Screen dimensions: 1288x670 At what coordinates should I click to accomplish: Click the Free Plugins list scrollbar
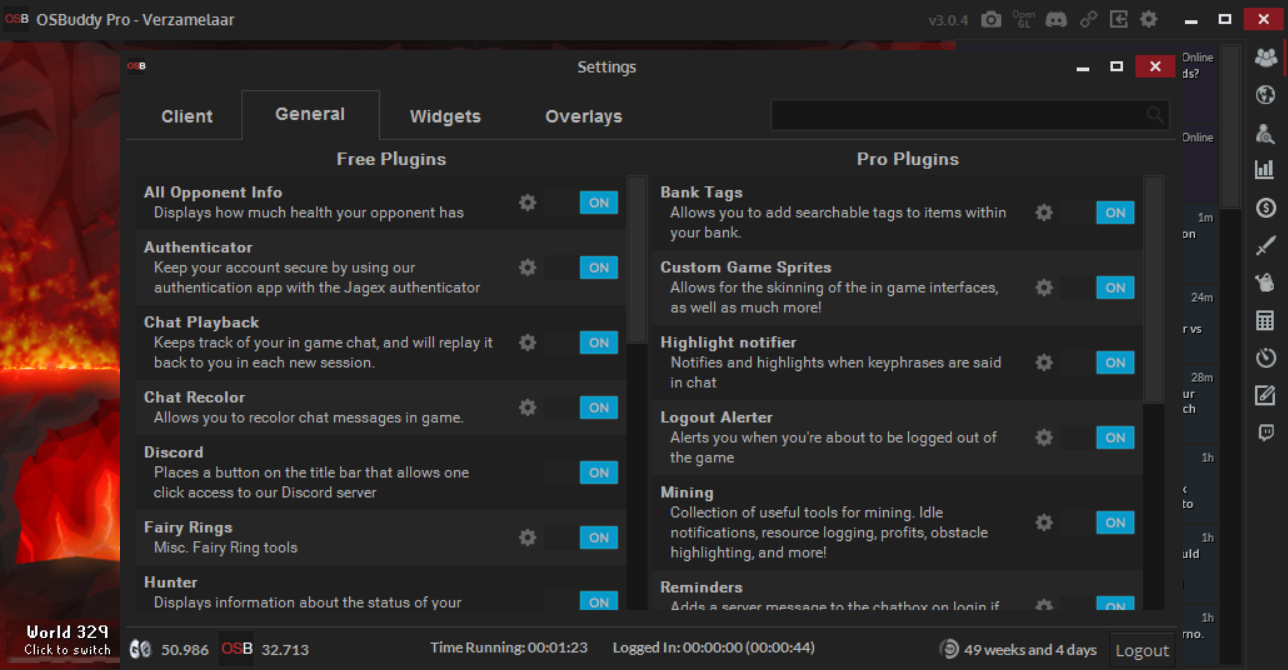point(638,260)
